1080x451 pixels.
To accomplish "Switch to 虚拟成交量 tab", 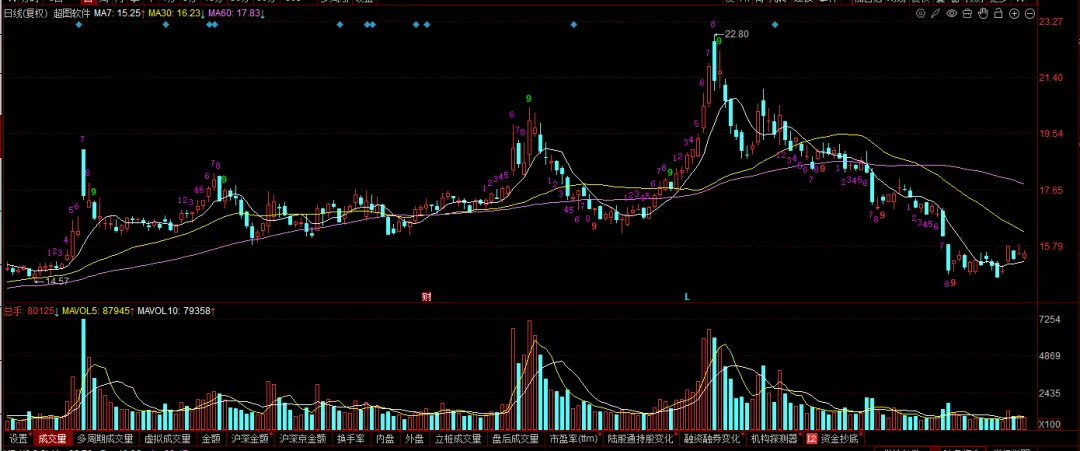I will (167, 438).
